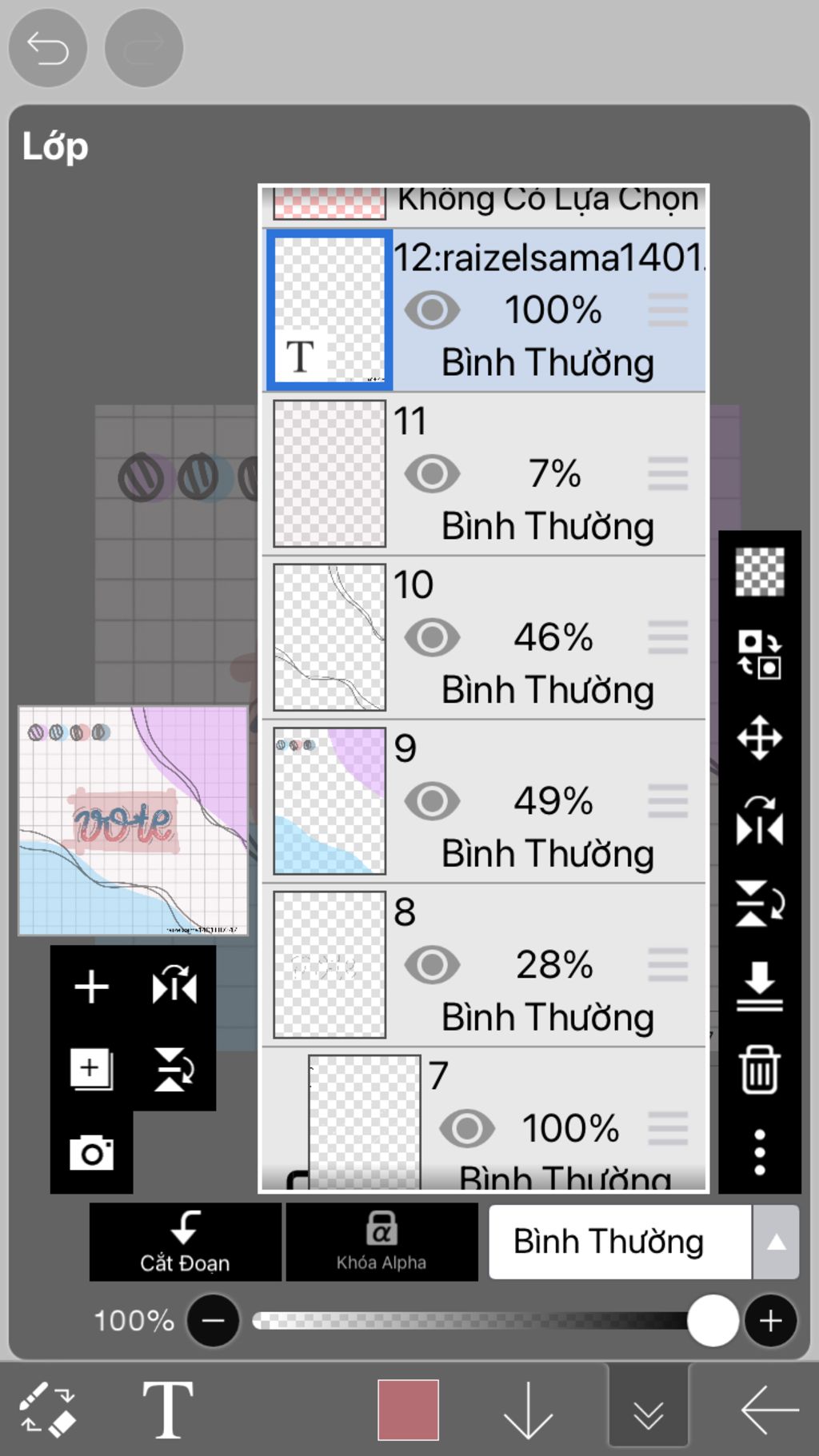Increase opacity with the plus button
Screen dimensions: 819x1456
[x=770, y=1321]
